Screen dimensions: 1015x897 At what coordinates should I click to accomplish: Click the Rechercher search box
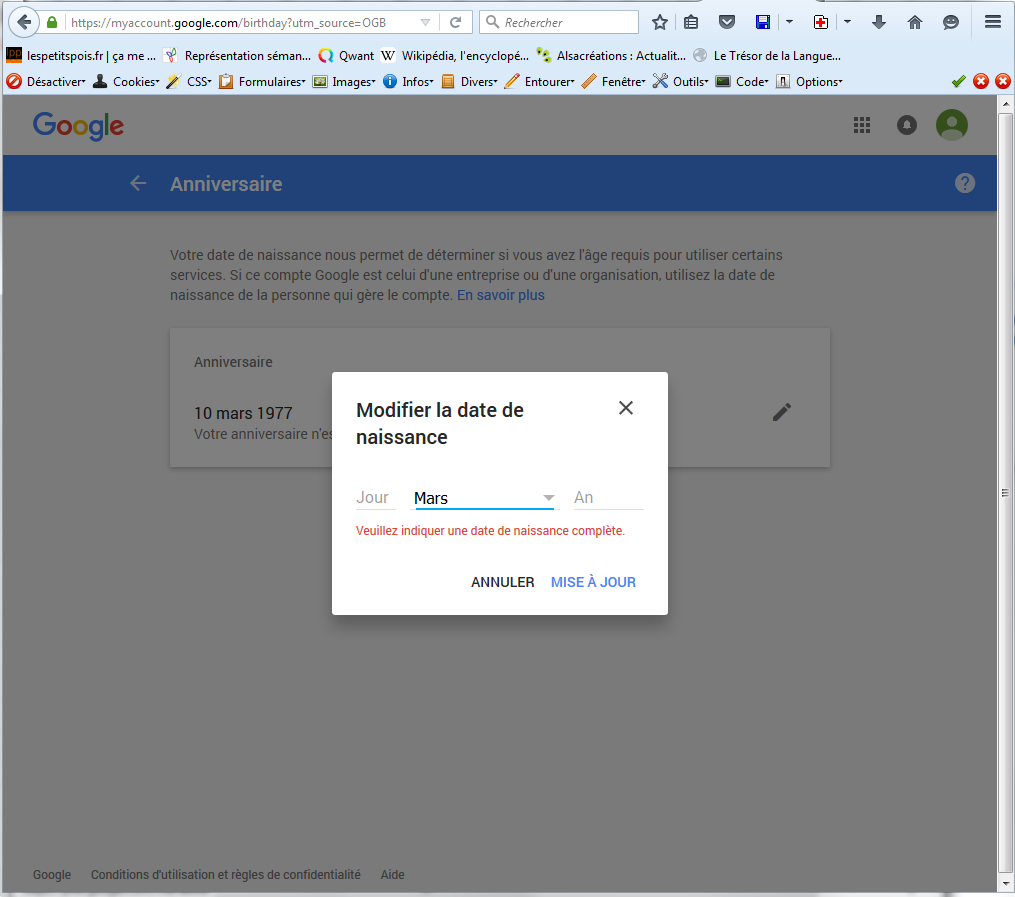coord(559,23)
